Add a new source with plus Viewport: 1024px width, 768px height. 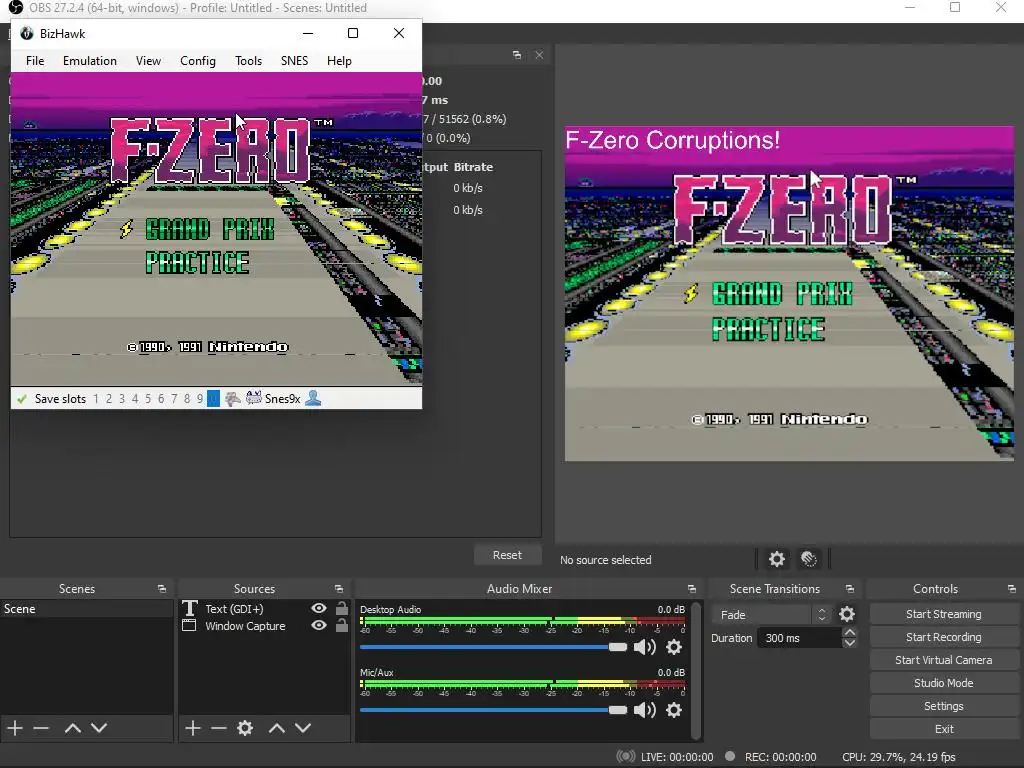point(192,728)
